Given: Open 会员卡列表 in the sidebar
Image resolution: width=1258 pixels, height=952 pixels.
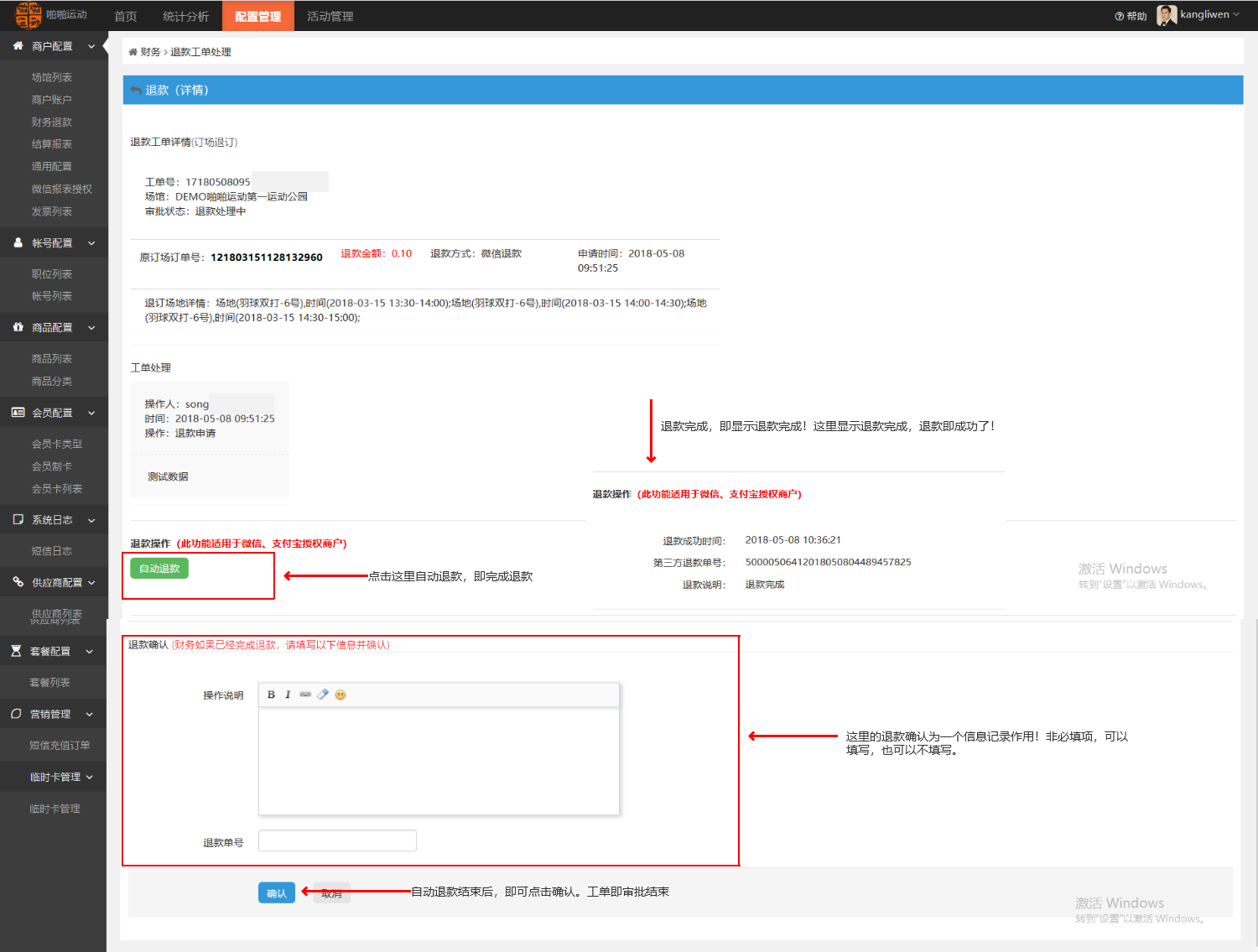Looking at the screenshot, I should (57, 489).
